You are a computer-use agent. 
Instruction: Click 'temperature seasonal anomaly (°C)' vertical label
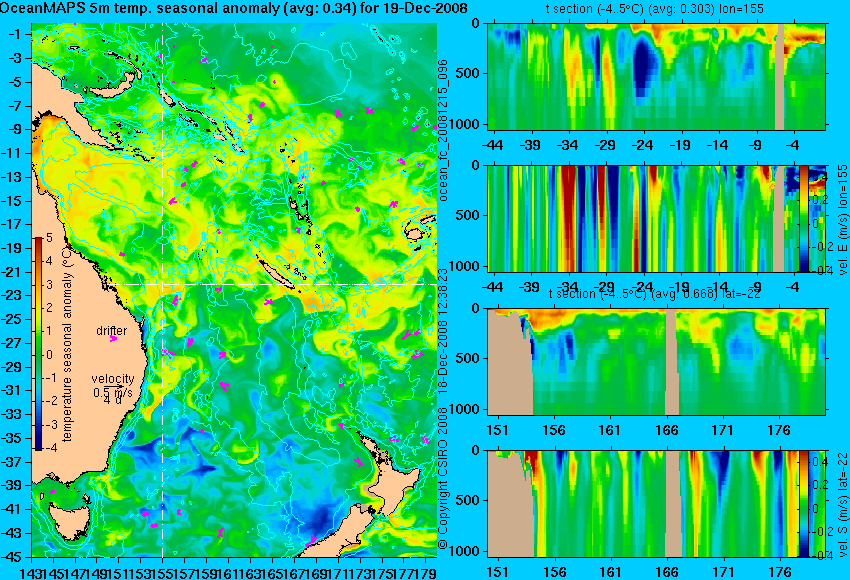pyautogui.click(x=67, y=345)
